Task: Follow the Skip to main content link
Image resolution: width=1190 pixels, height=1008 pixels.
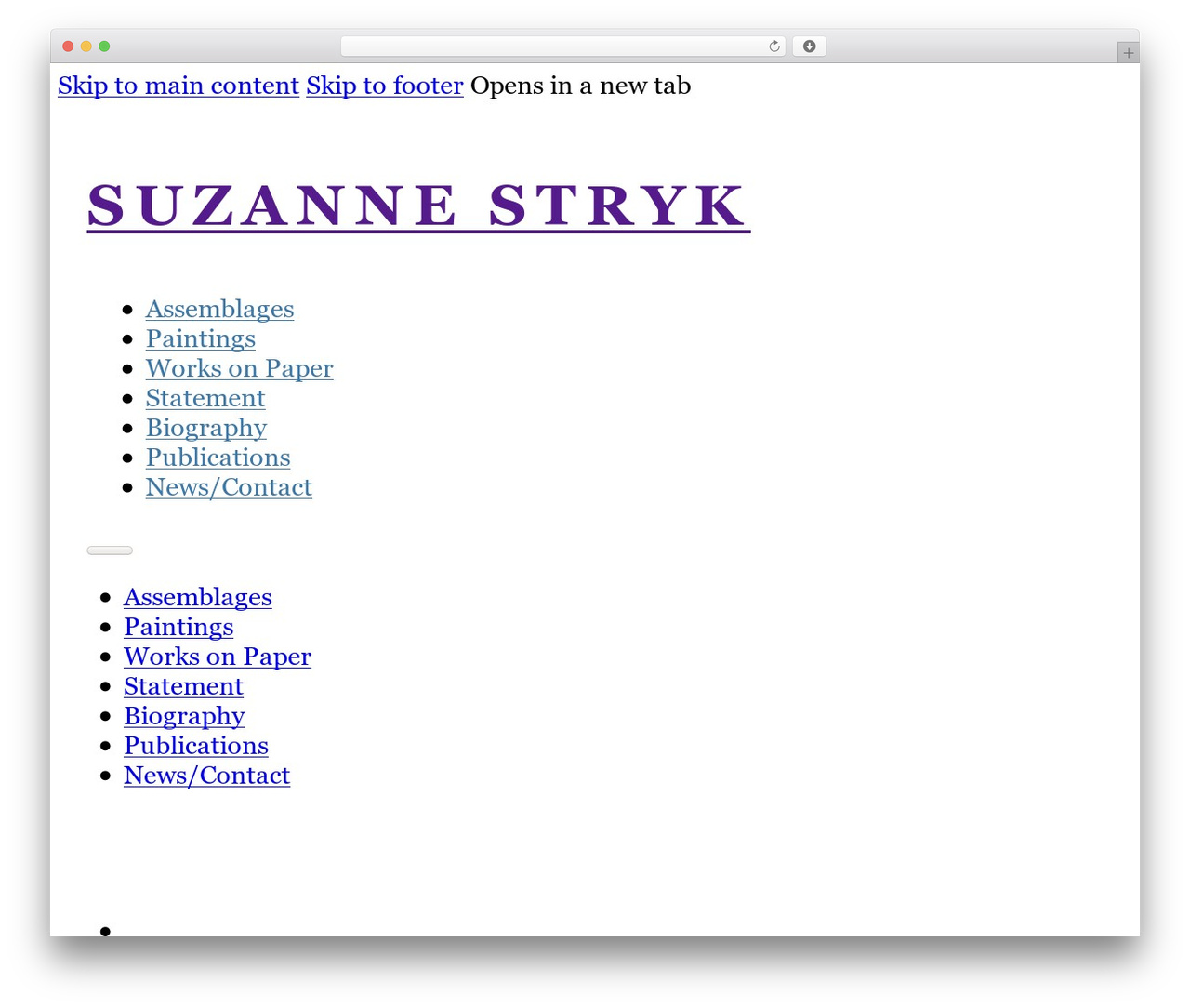Action: pos(178,86)
